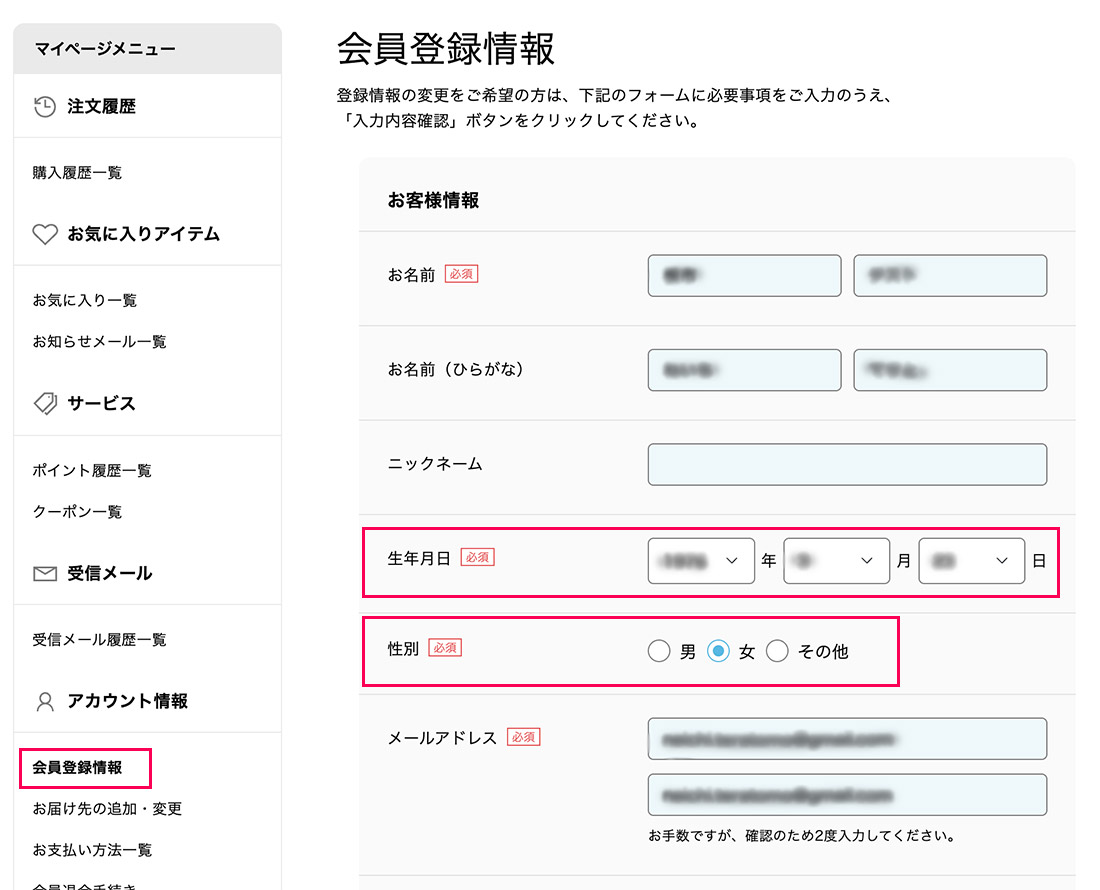Click the person icon beside アカウント情報

(45, 702)
